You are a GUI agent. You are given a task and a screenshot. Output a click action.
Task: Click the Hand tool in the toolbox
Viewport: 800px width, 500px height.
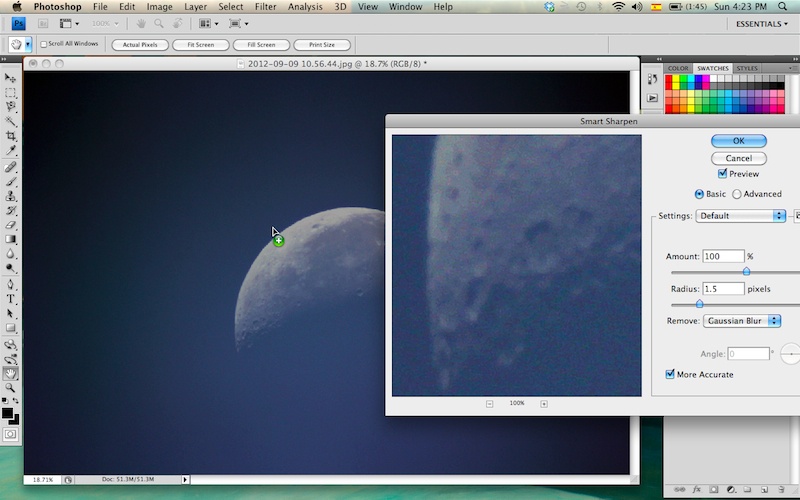[11, 373]
